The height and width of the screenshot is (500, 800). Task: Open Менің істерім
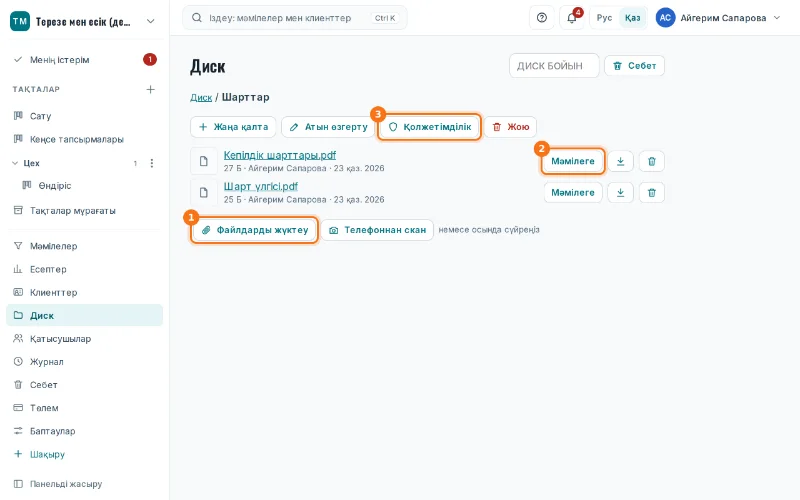(x=84, y=60)
